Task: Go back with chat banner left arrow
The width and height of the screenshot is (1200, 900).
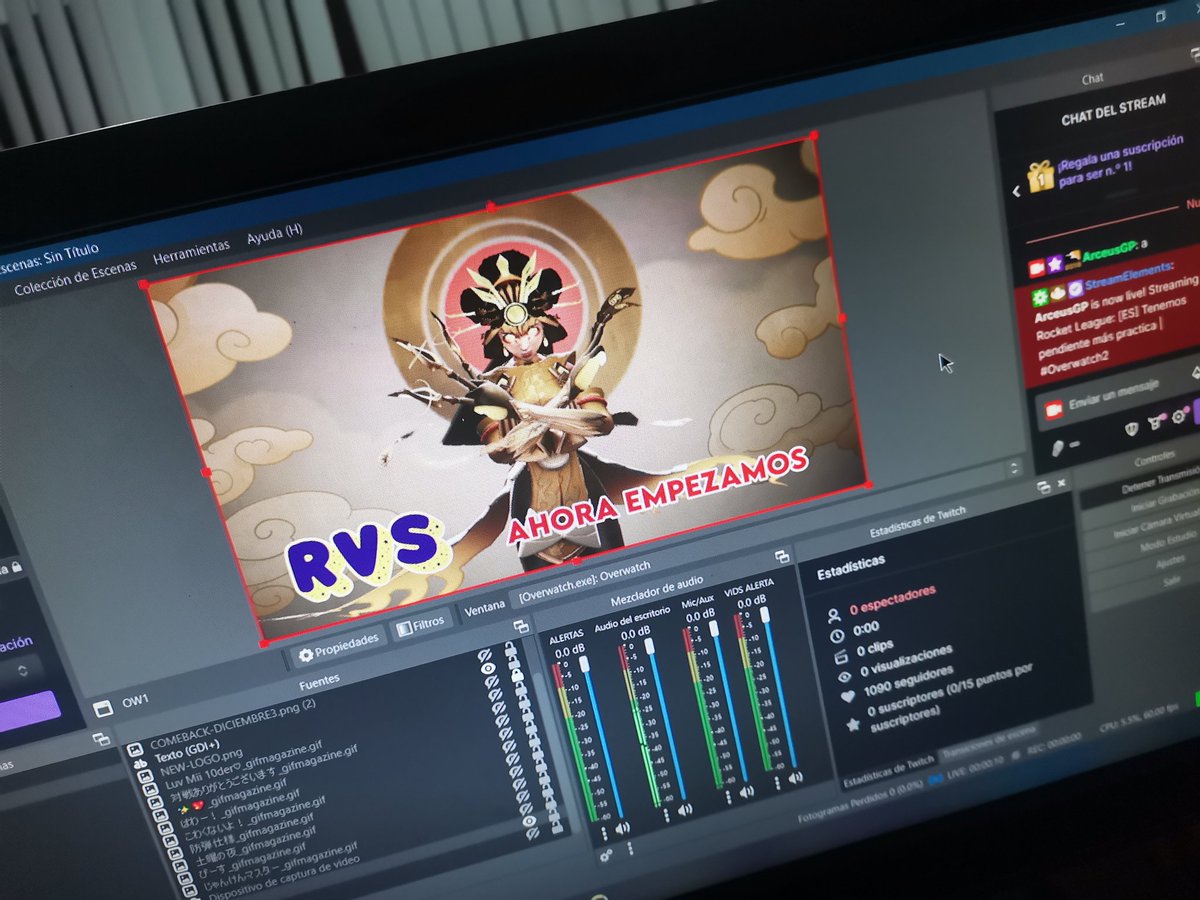Action: click(1016, 191)
